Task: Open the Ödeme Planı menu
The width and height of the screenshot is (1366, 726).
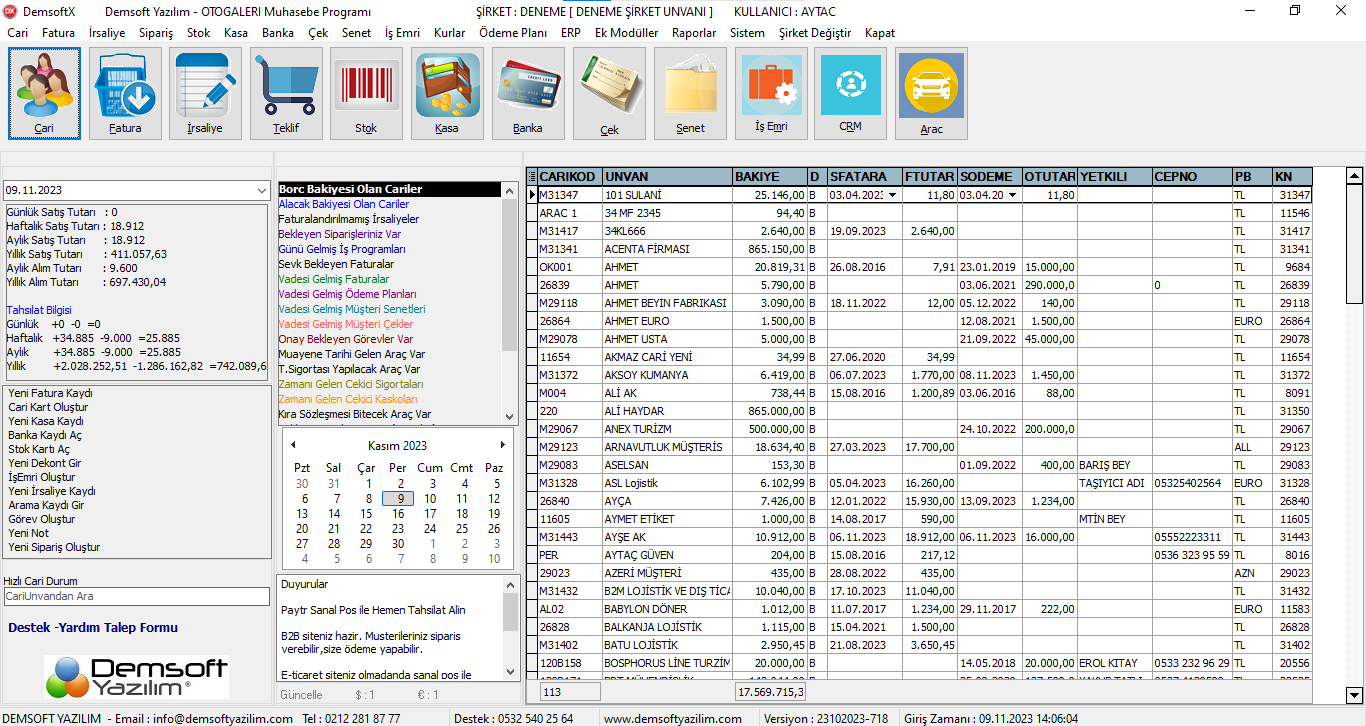Action: click(x=513, y=33)
